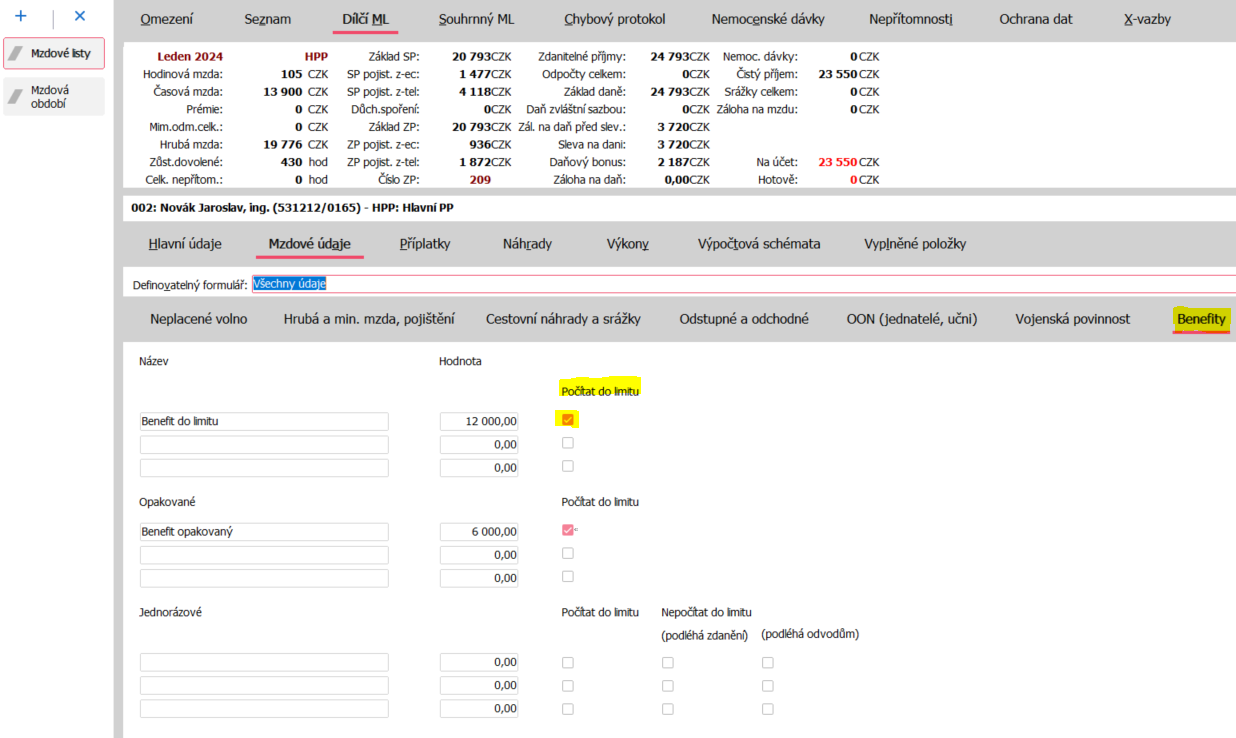Check first Jednorázové podléhá odvodům checkbox
Screen dimensions: 1236x738
pyautogui.click(x=768, y=662)
